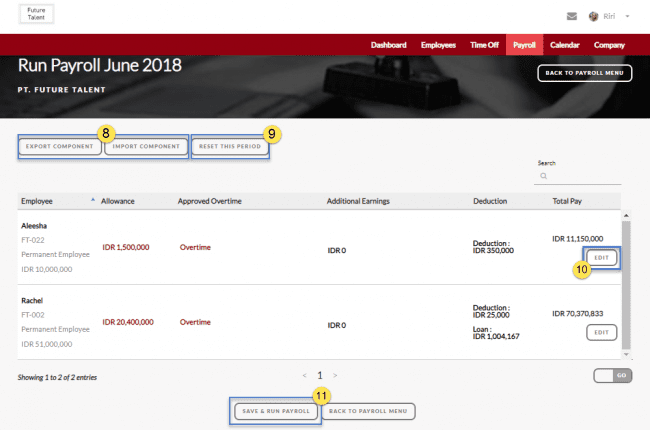
Task: Click Save & Run Payroll
Action: (274, 411)
